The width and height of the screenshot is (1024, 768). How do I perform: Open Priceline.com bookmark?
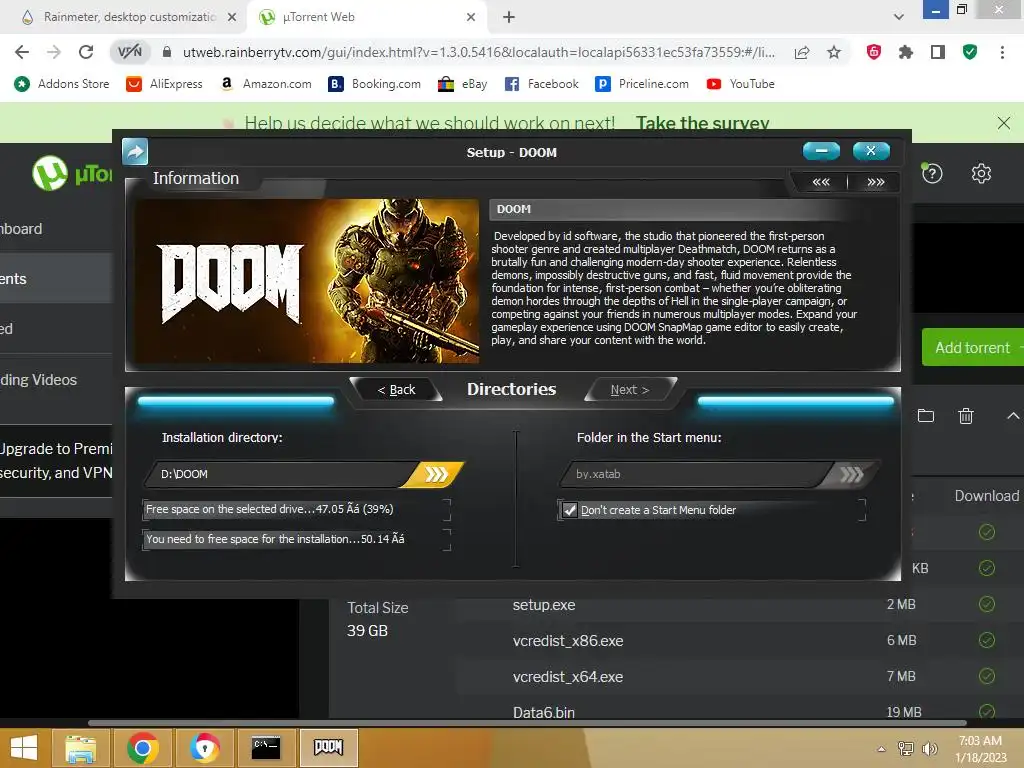point(642,84)
